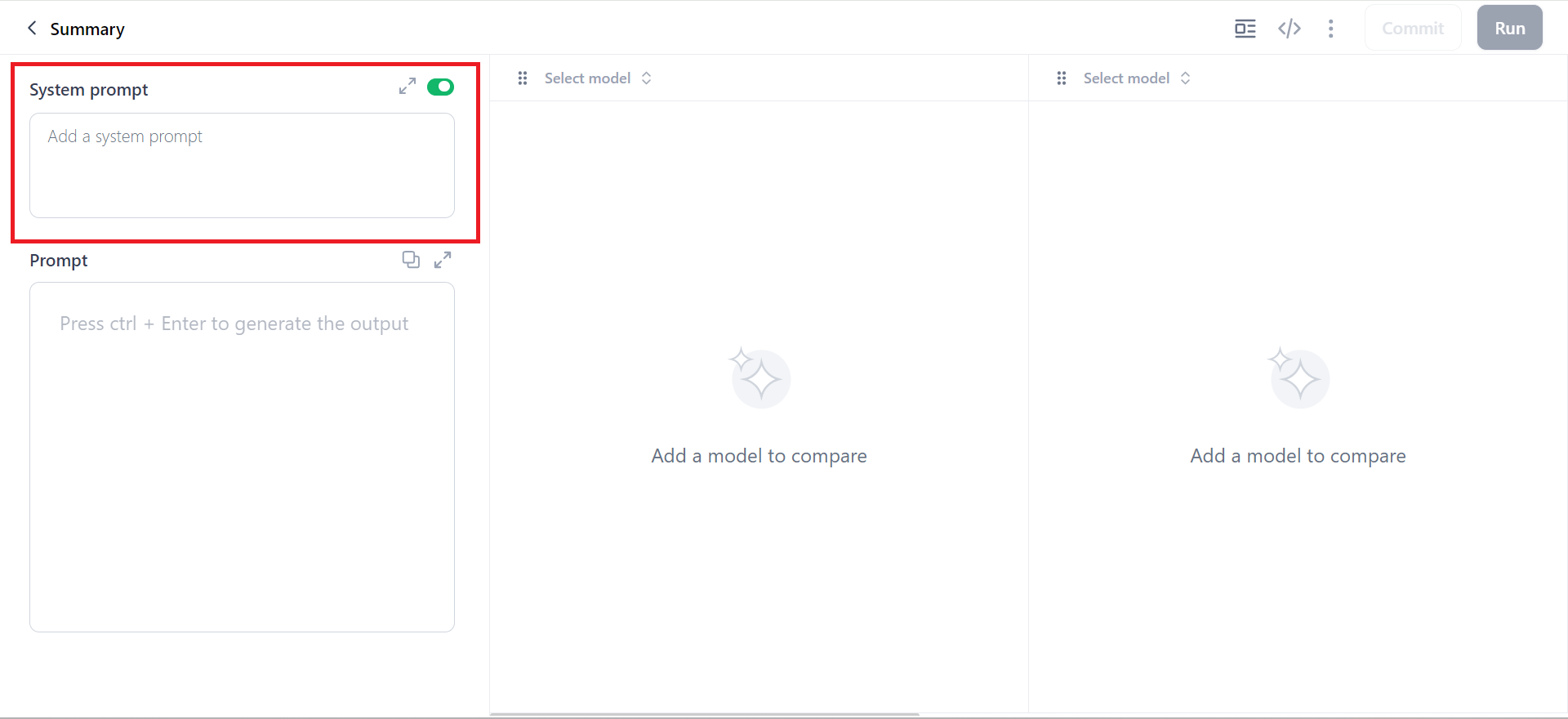Screen dimensions: 1568x719
Task: Open the three-dot more options menu
Action: (1331, 29)
